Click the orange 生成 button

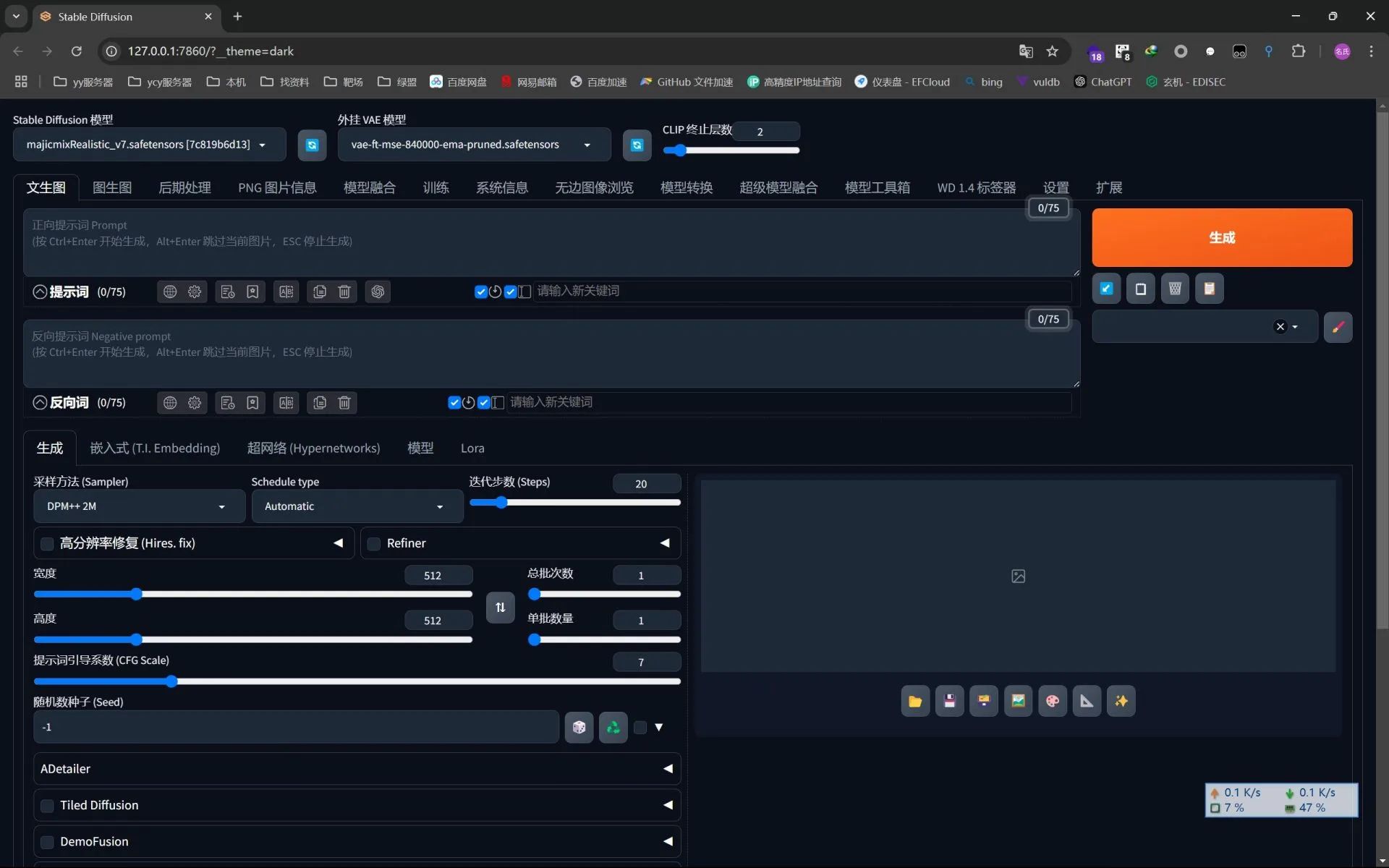click(1222, 238)
